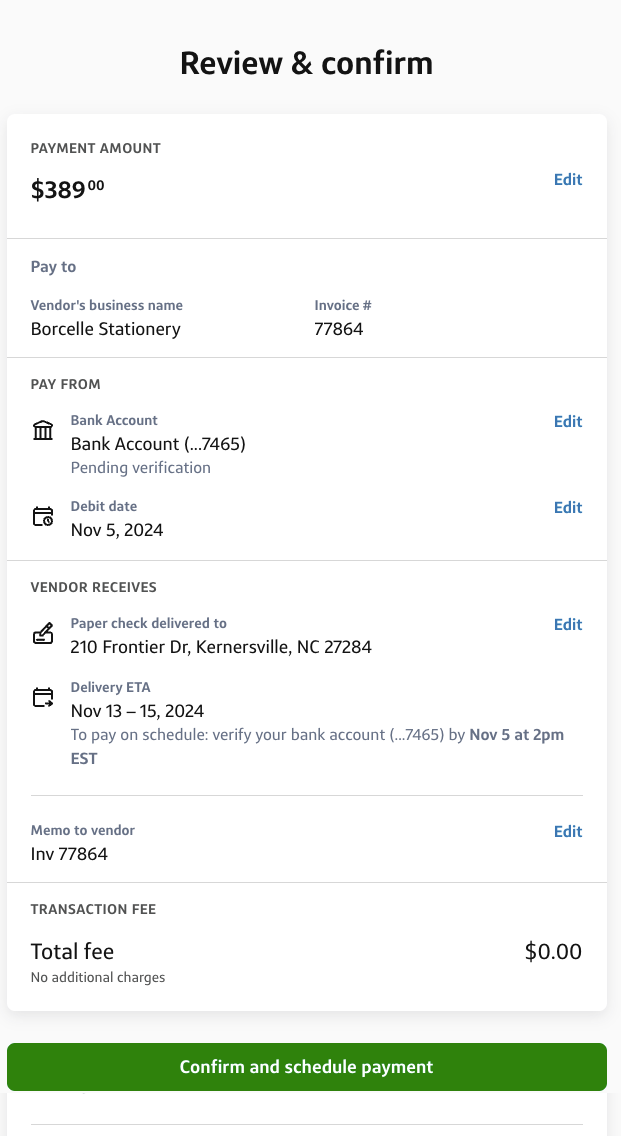621x1136 pixels.
Task: Click the Total fee amount $0.00
Action: tap(552, 951)
